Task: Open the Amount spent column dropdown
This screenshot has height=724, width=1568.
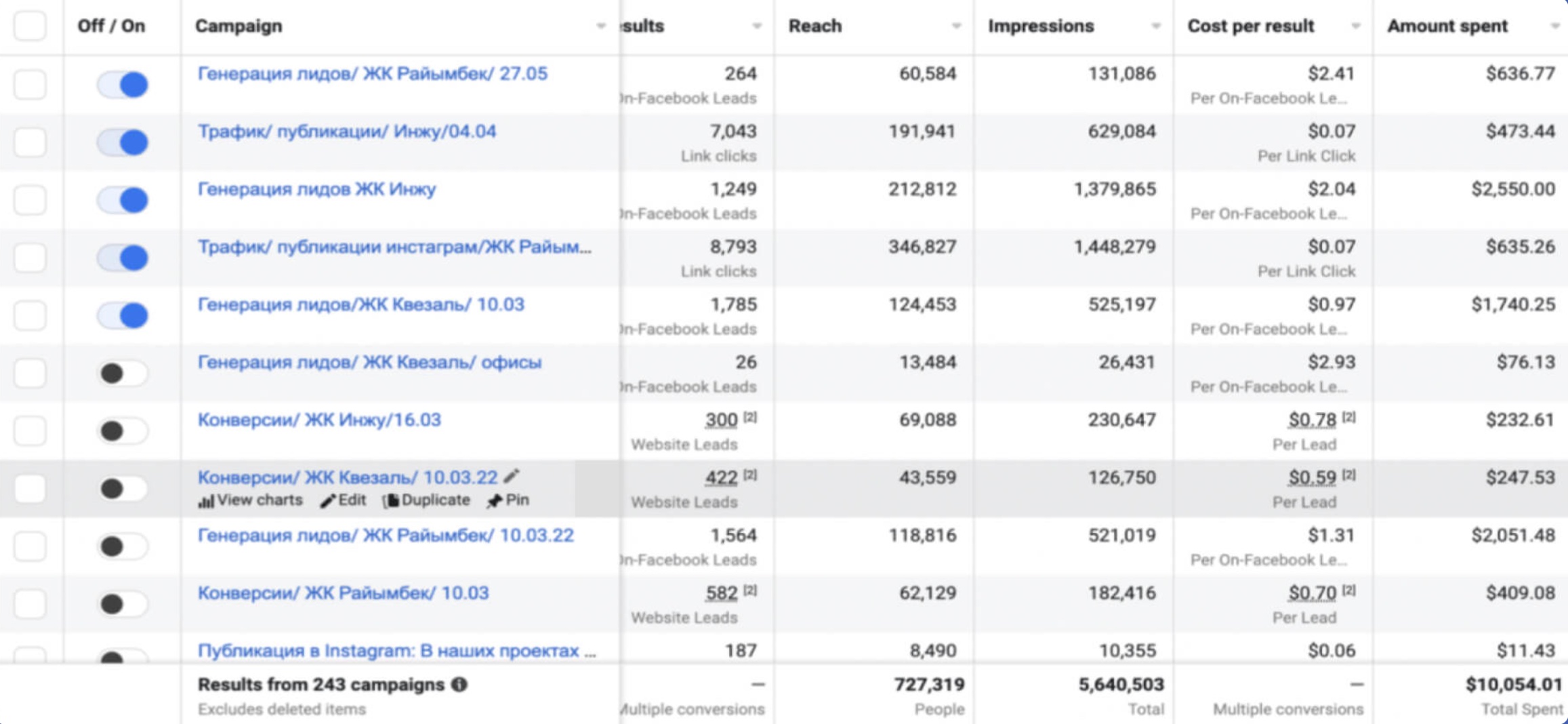Action: [x=1555, y=26]
